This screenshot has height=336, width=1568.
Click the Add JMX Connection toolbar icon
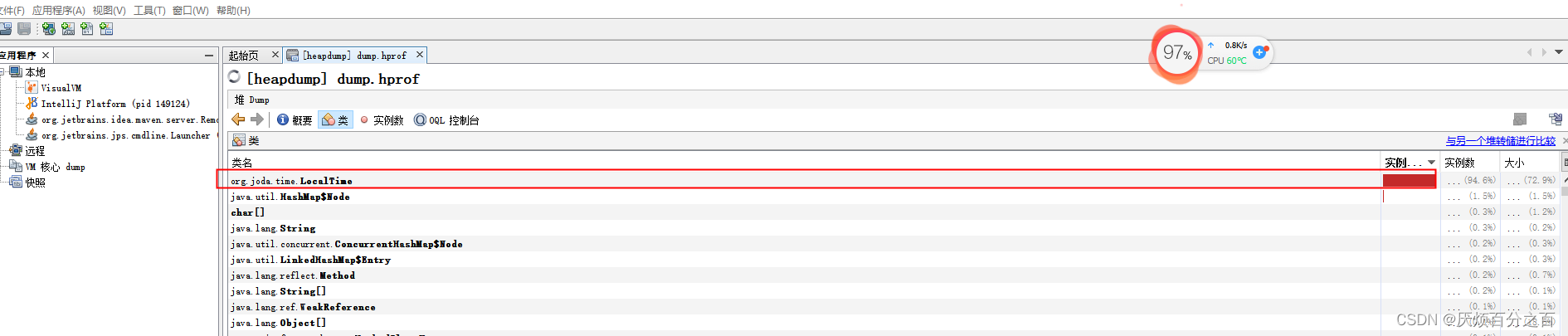68,29
